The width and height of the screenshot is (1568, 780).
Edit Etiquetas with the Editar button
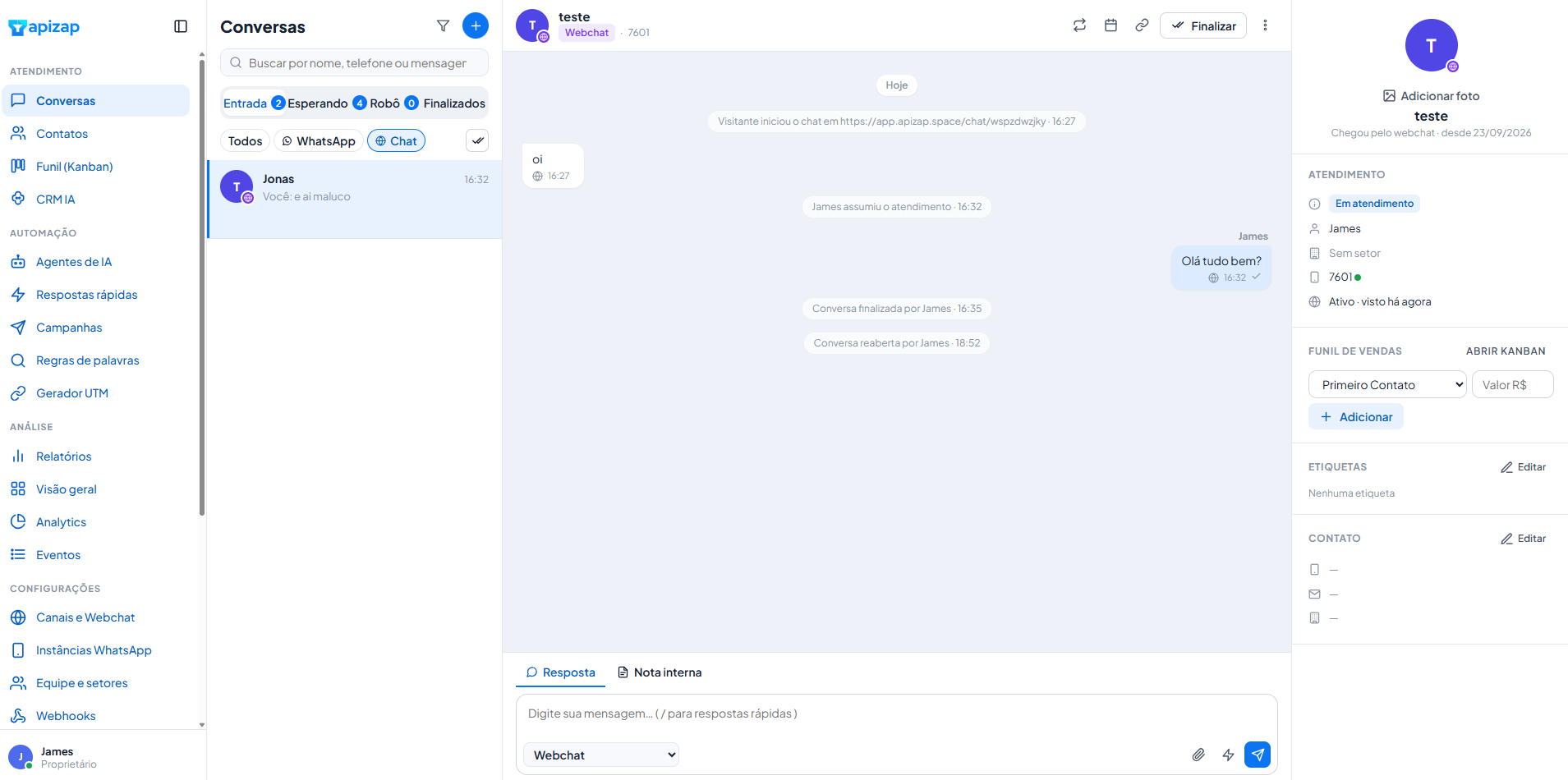coord(1524,467)
